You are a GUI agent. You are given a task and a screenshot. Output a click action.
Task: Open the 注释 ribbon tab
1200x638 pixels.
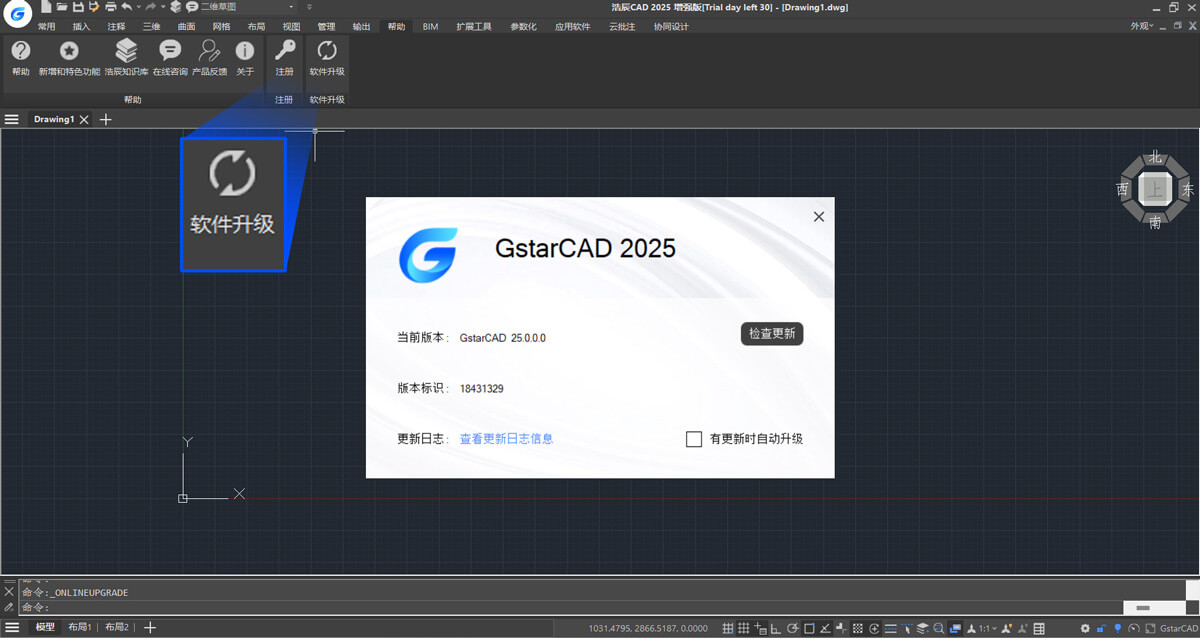[116, 27]
